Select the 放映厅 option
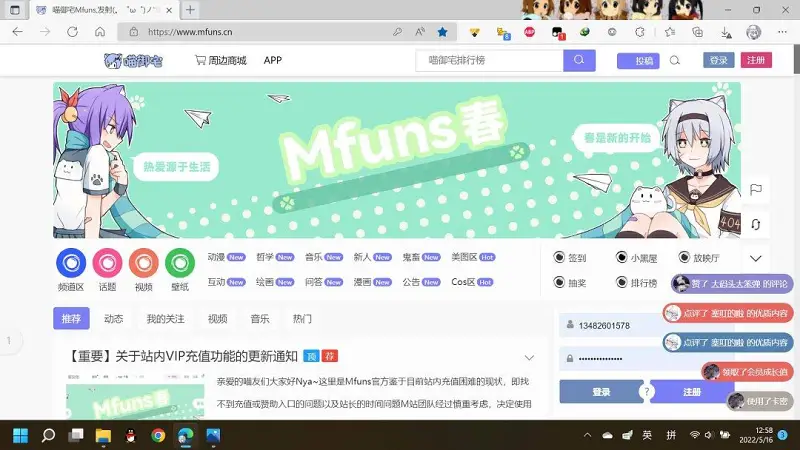Viewport: 800px width, 450px height. 699,258
